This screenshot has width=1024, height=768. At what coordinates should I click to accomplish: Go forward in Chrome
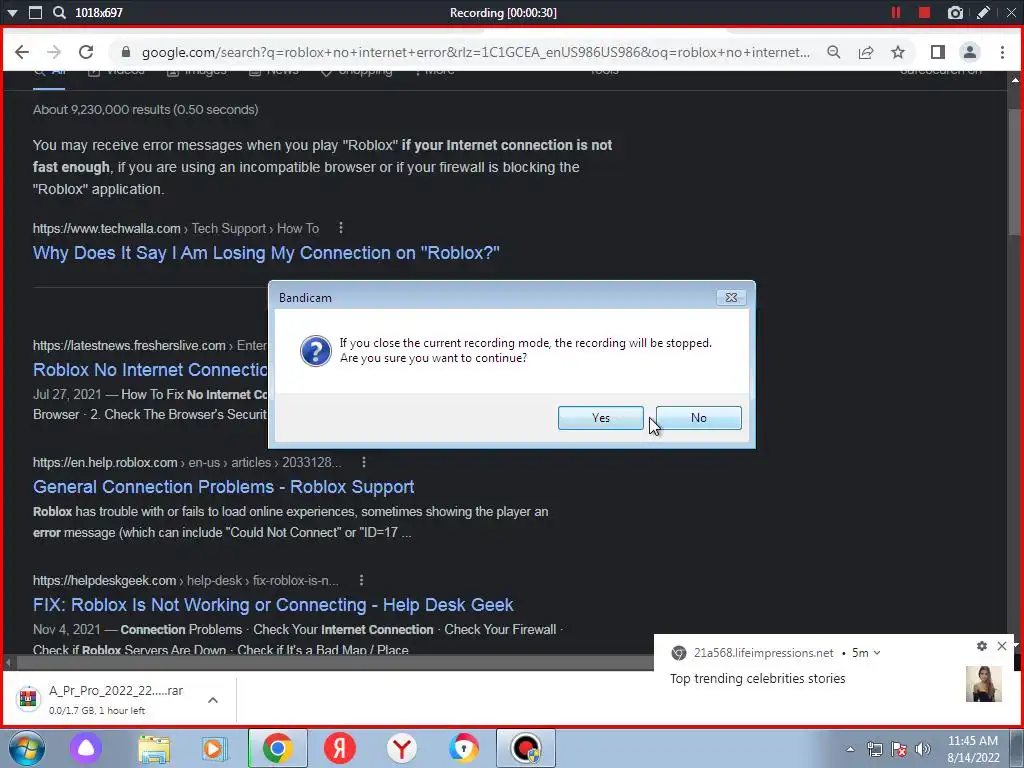tap(54, 52)
